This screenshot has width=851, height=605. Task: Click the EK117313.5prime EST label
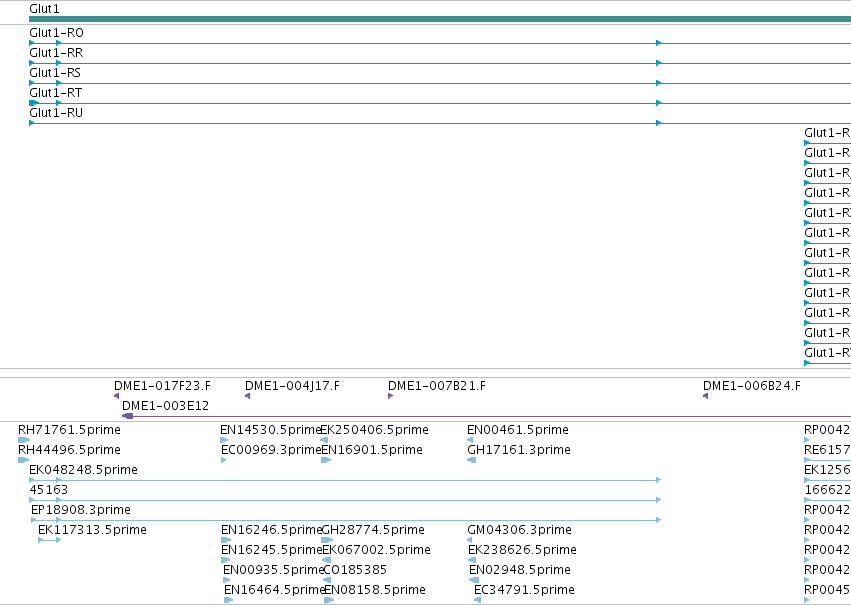coord(92,531)
